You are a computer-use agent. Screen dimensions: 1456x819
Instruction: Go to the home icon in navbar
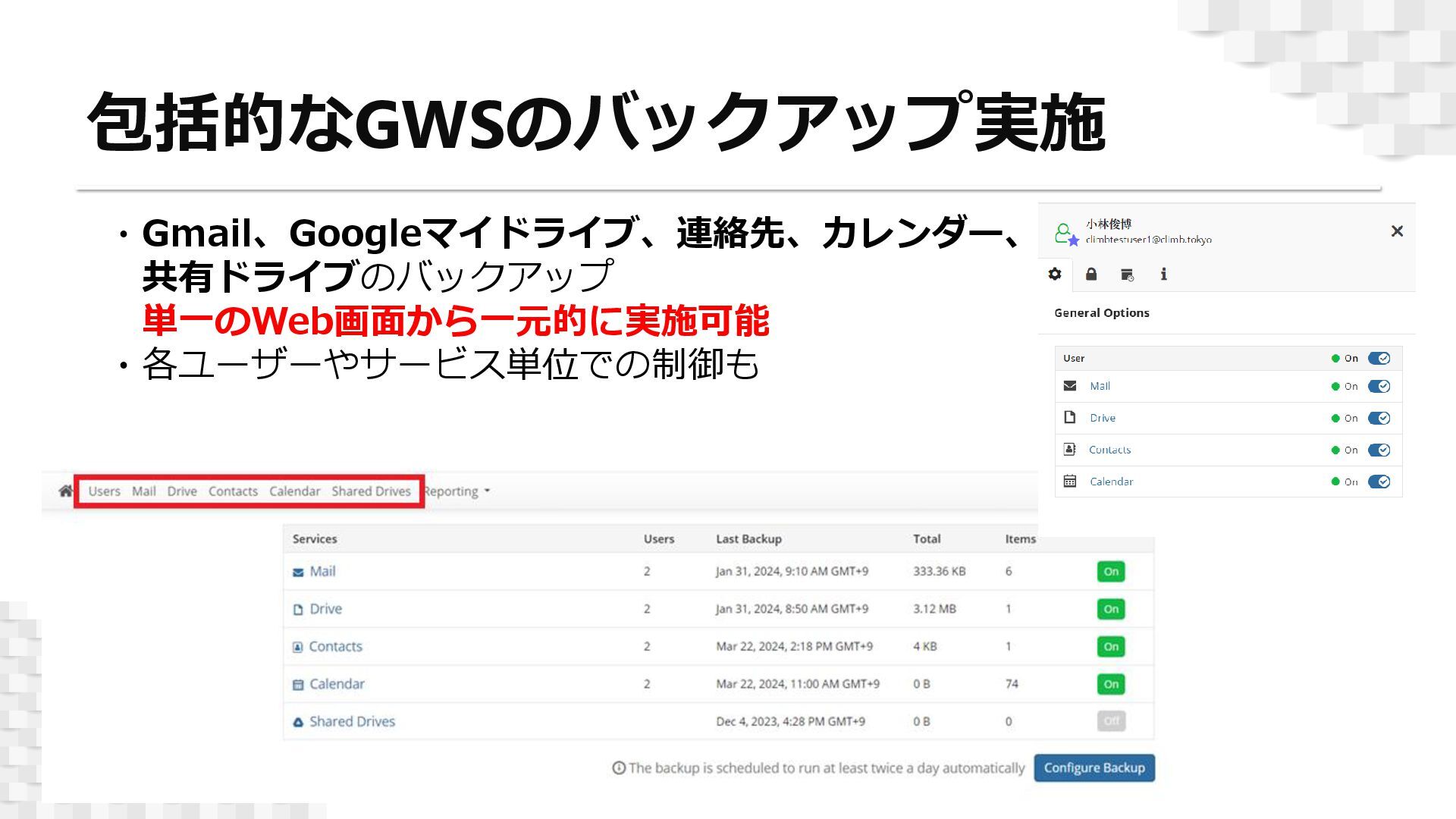[x=65, y=491]
